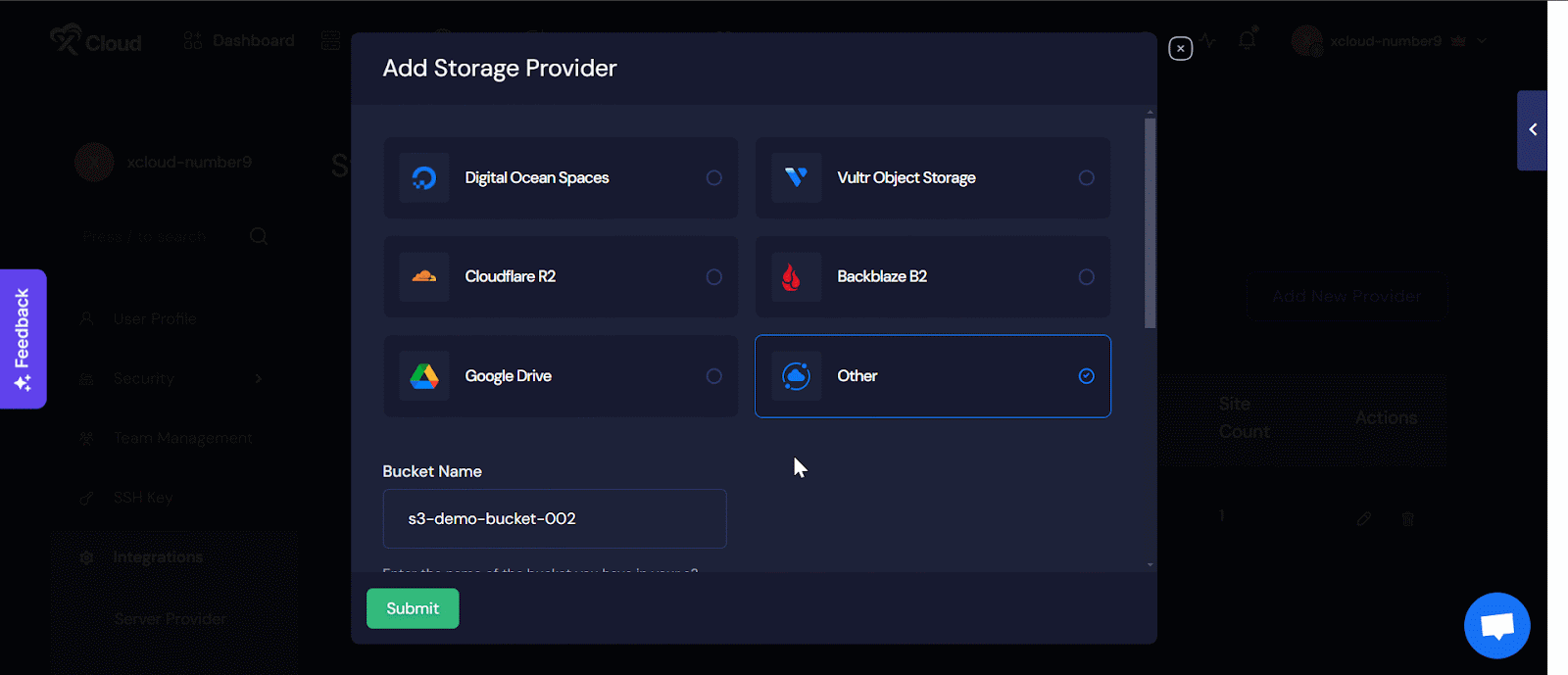This screenshot has height=675, width=1568.
Task: Select the Cloudflare R2 label
Action: pyautogui.click(x=511, y=277)
